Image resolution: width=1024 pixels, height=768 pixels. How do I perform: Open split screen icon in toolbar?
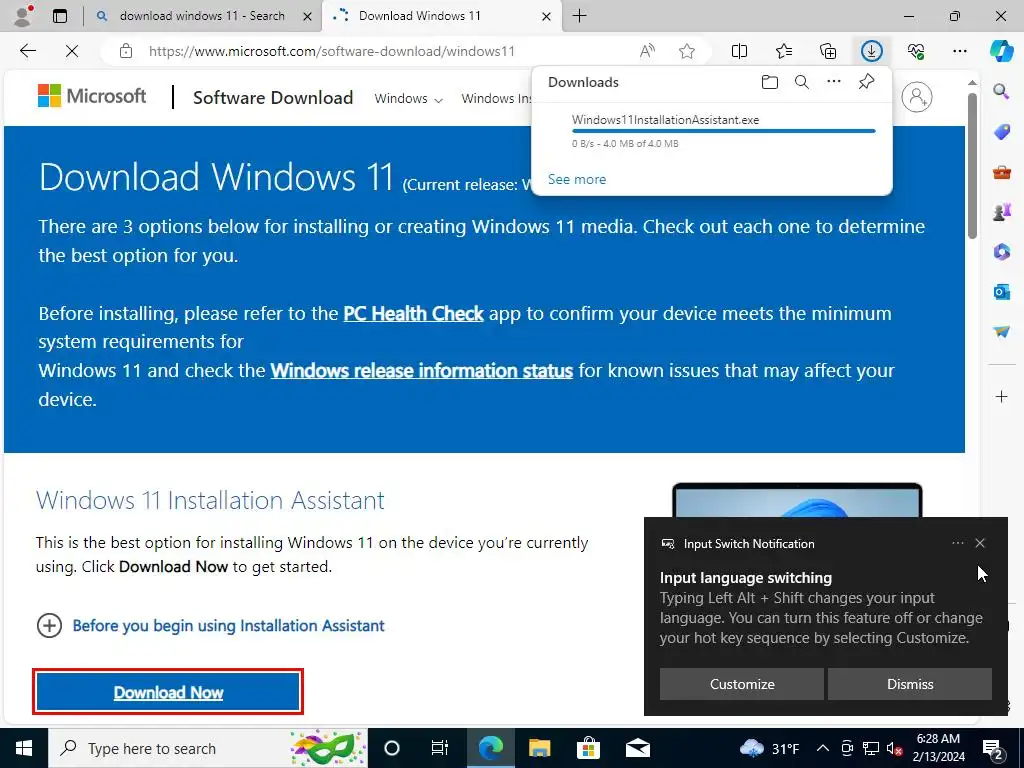pos(739,51)
